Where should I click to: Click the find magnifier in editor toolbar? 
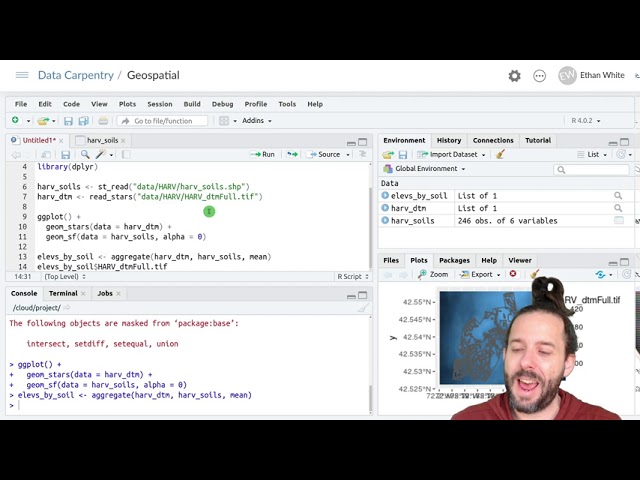pos(84,155)
